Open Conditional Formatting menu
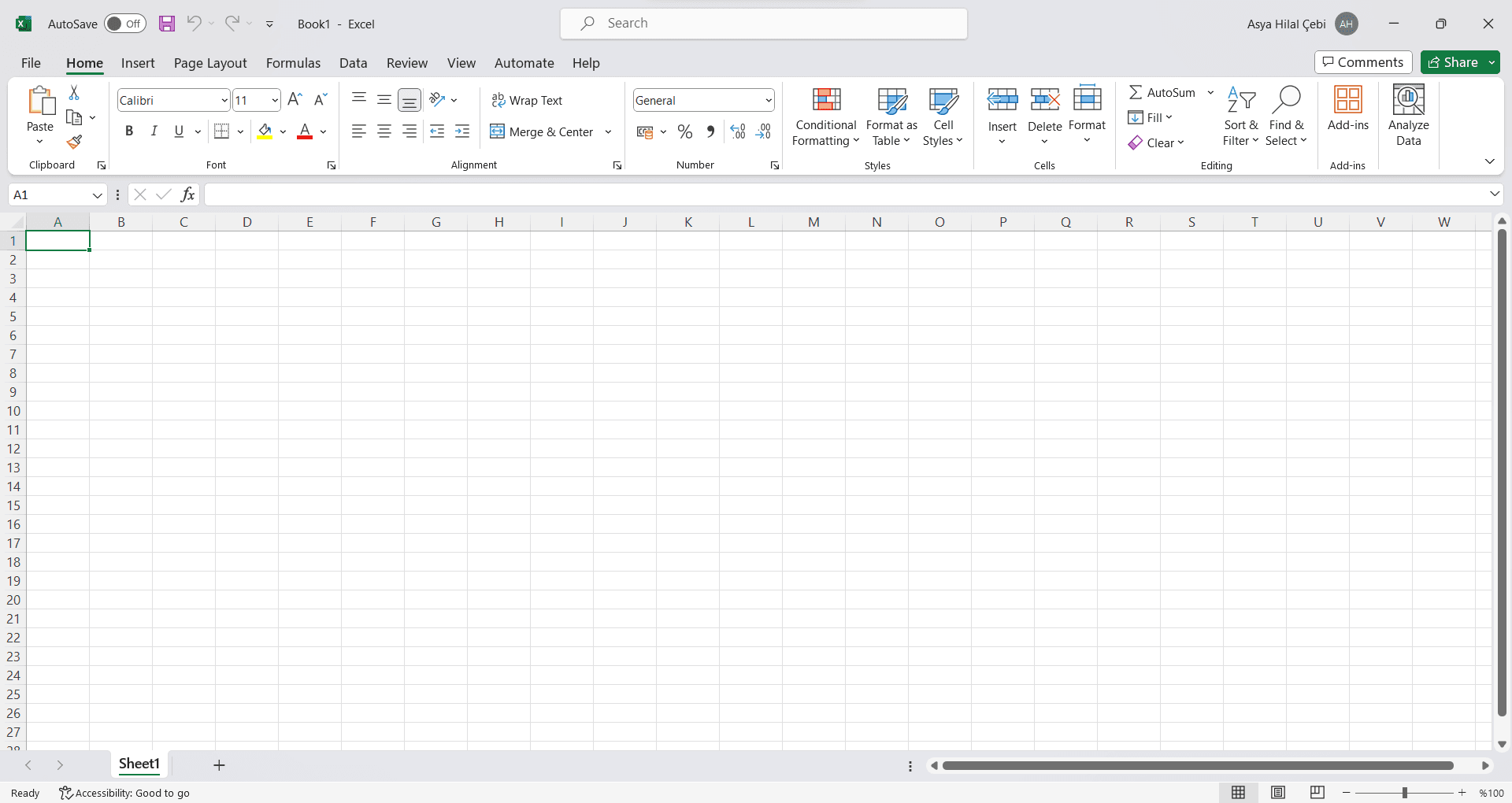This screenshot has height=803, width=1512. coord(825,117)
